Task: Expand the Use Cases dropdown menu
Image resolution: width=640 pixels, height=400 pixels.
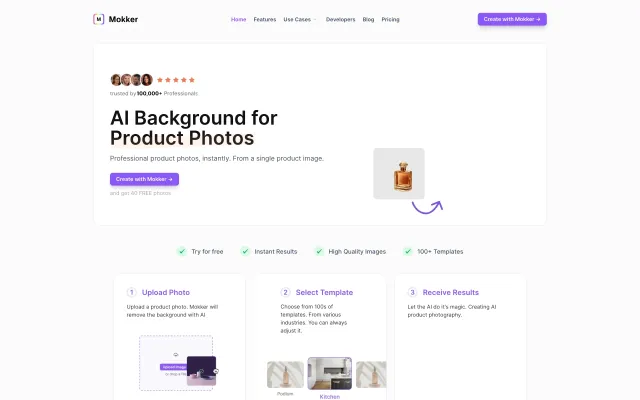Action: (x=300, y=19)
